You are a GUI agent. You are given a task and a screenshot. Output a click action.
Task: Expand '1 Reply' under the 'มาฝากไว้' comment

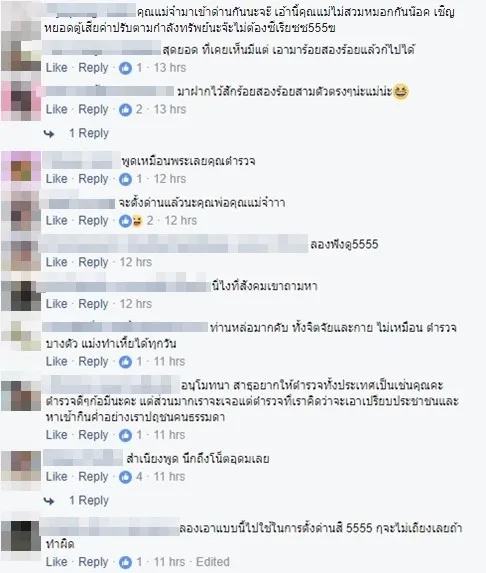click(89, 133)
